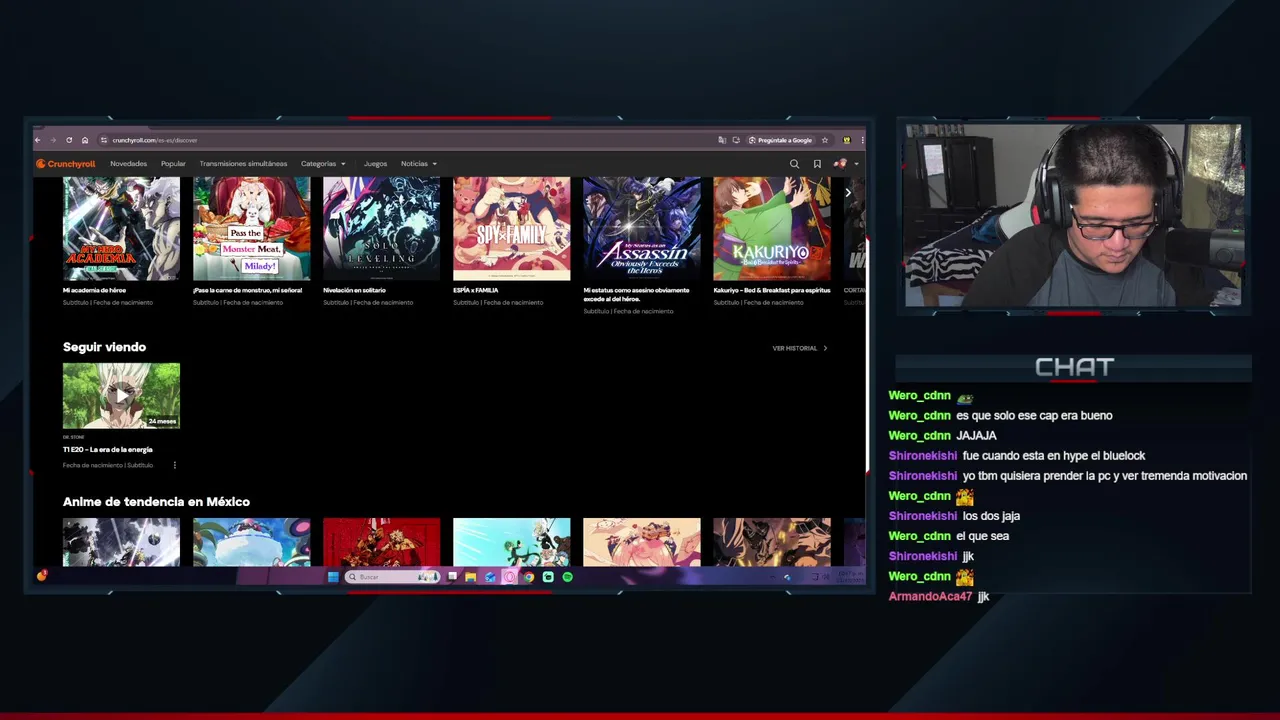Screen dimensions: 1280x720
Task: Bookmark this page with the star icon
Action: pos(826,140)
